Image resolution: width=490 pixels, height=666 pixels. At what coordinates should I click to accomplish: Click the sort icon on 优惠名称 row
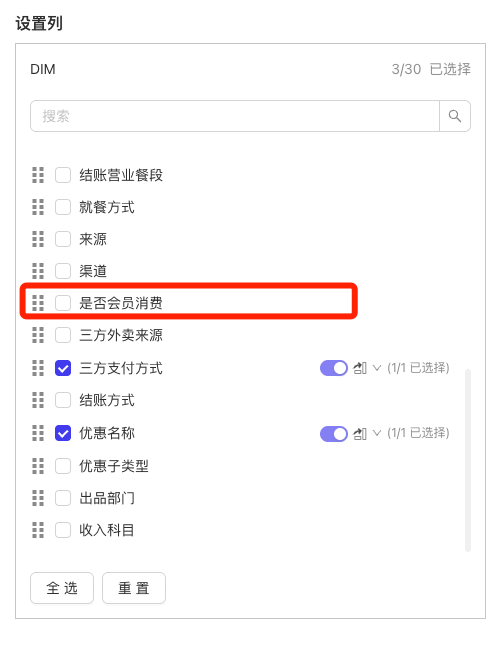pos(360,434)
